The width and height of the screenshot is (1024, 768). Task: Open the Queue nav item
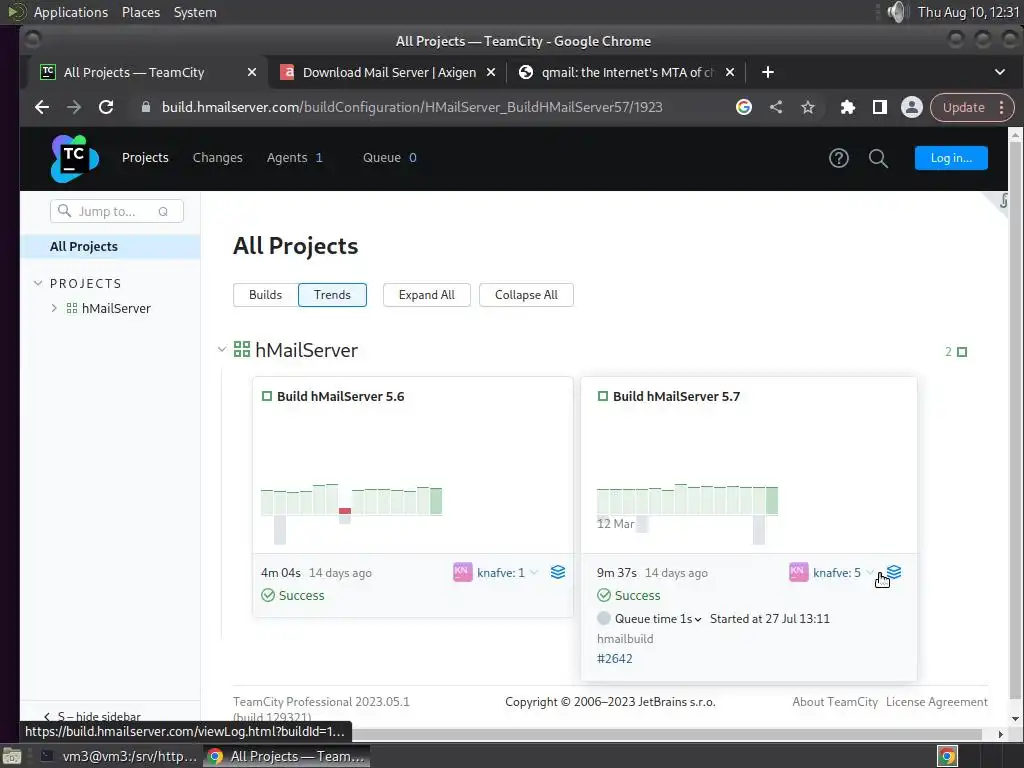pyautogui.click(x=389, y=157)
